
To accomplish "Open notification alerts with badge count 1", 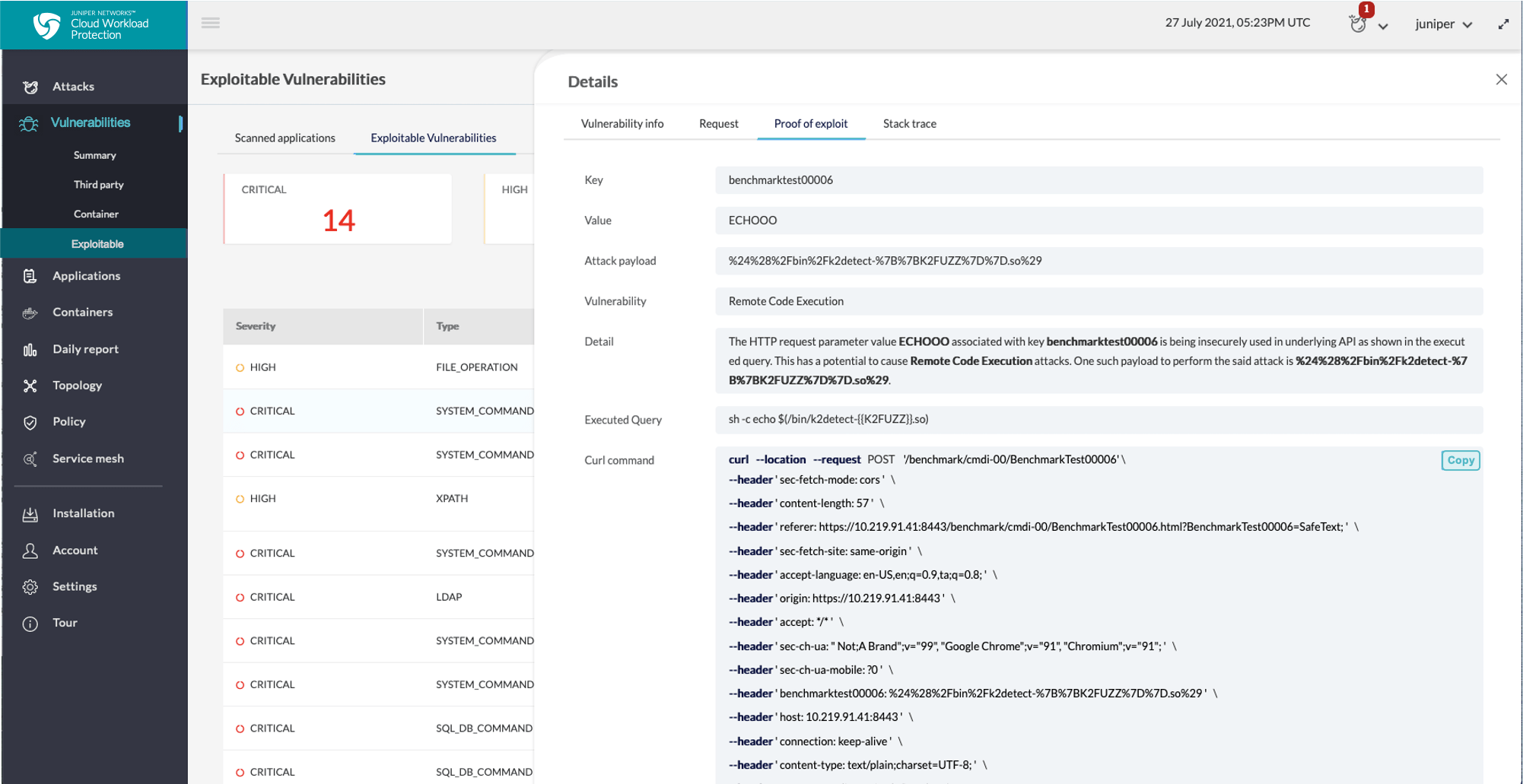I will (1358, 23).
